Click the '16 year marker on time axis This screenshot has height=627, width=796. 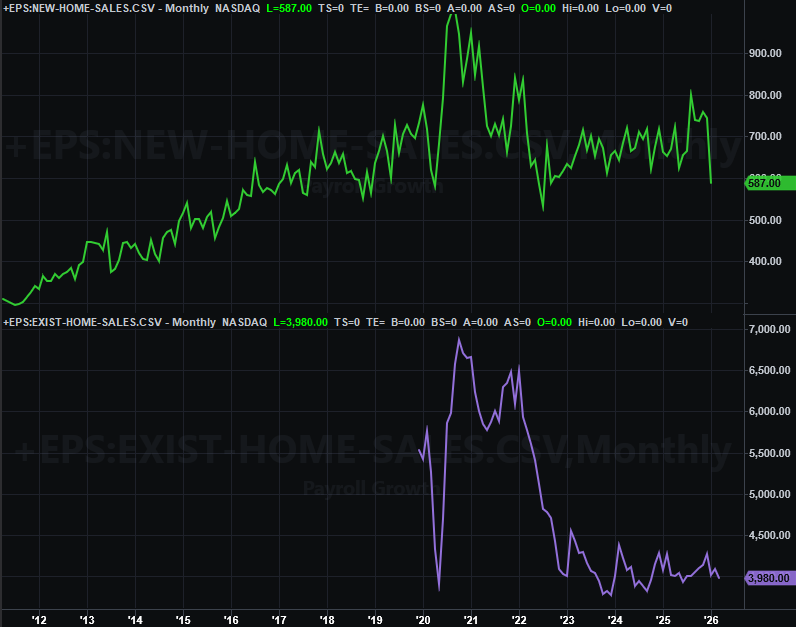[230, 618]
